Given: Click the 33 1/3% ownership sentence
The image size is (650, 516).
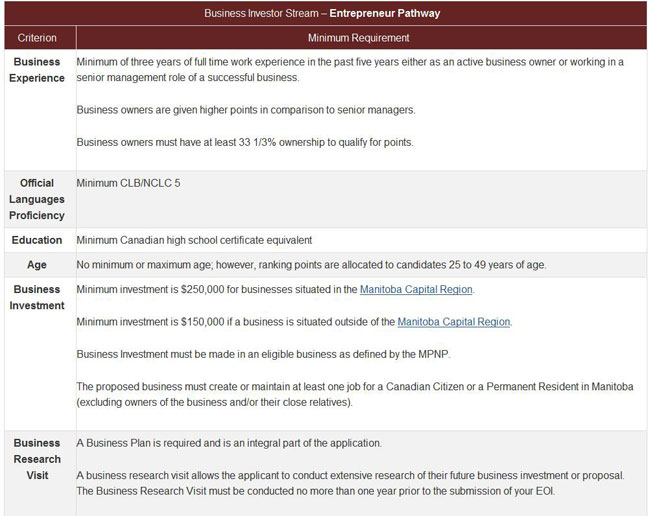Looking at the screenshot, I should [x=245, y=142].
